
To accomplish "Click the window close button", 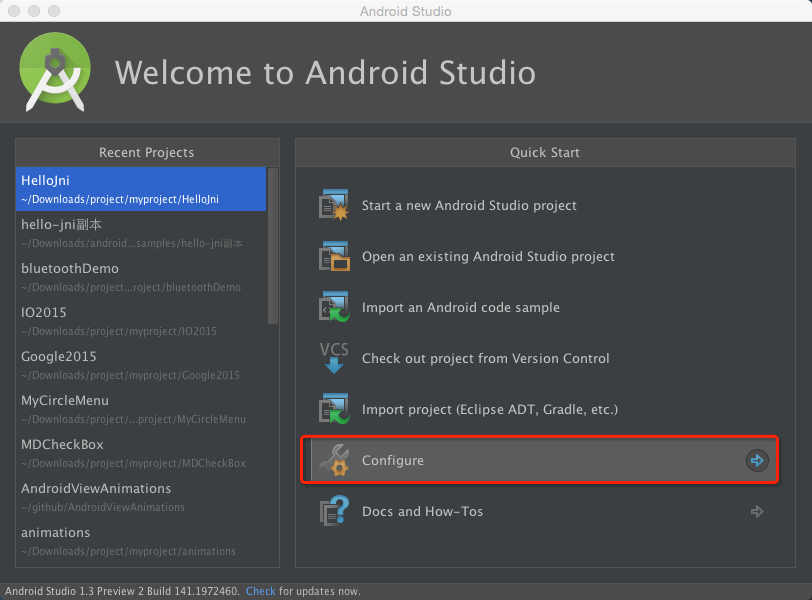I will 14,11.
